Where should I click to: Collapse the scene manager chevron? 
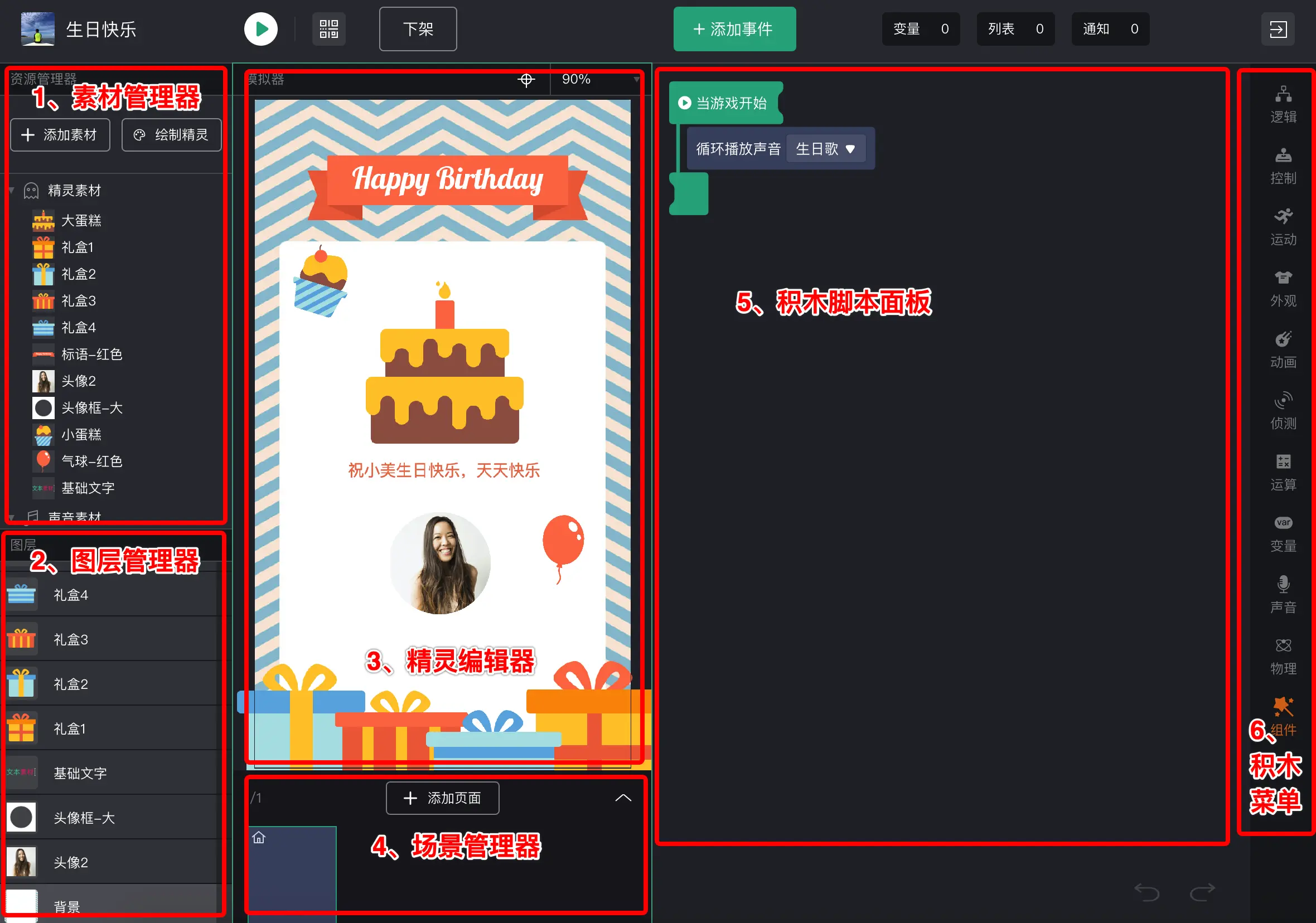pos(623,798)
